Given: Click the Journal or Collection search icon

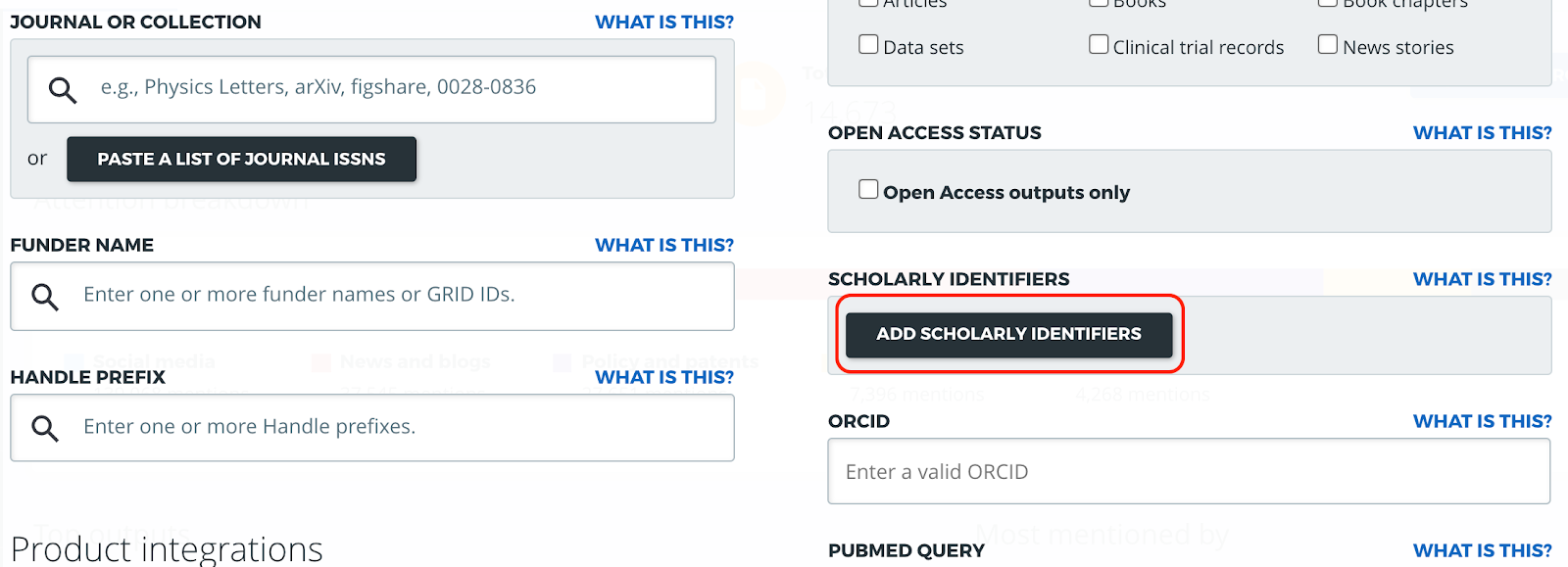Looking at the screenshot, I should point(63,90).
